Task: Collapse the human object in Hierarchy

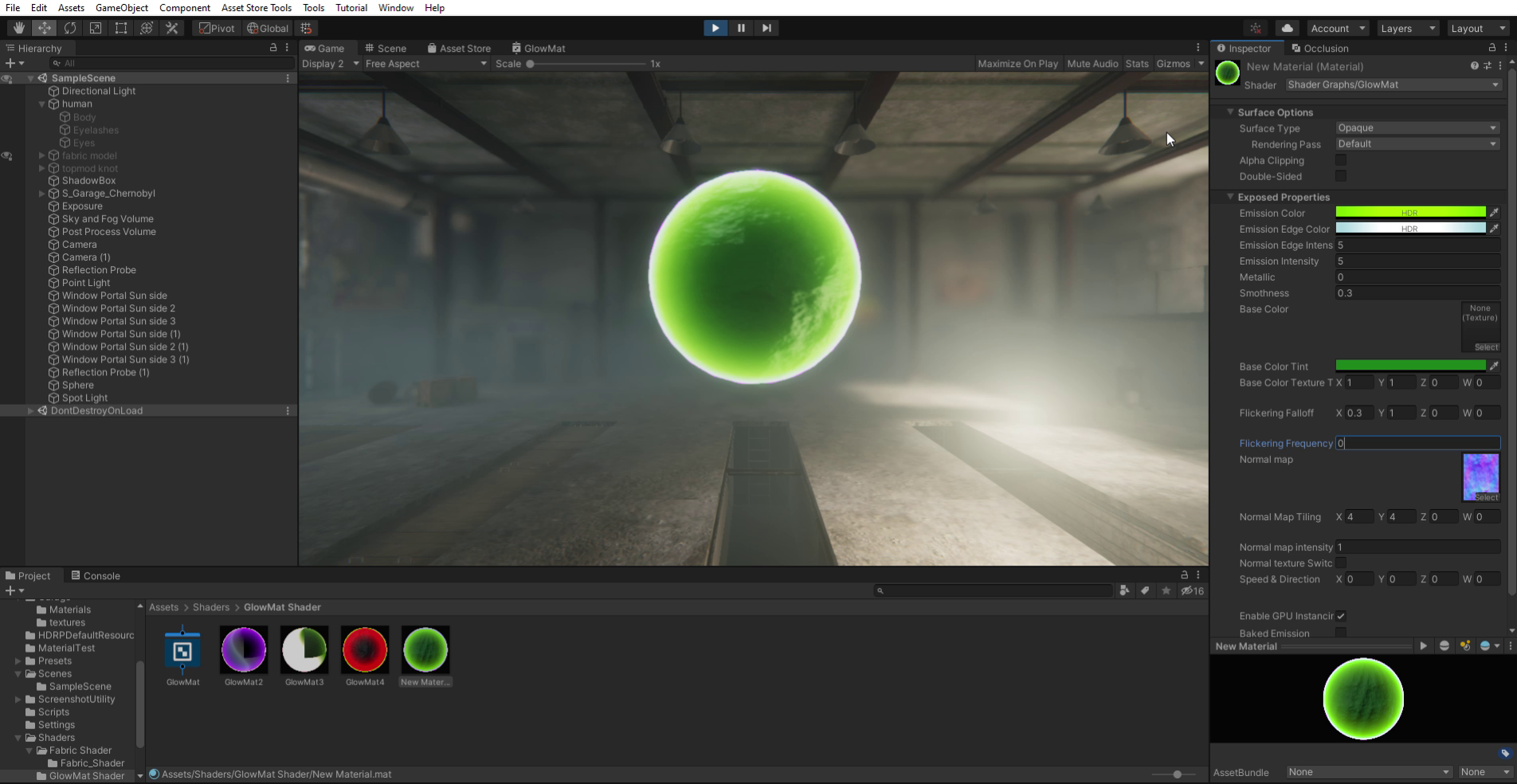Action: click(41, 104)
